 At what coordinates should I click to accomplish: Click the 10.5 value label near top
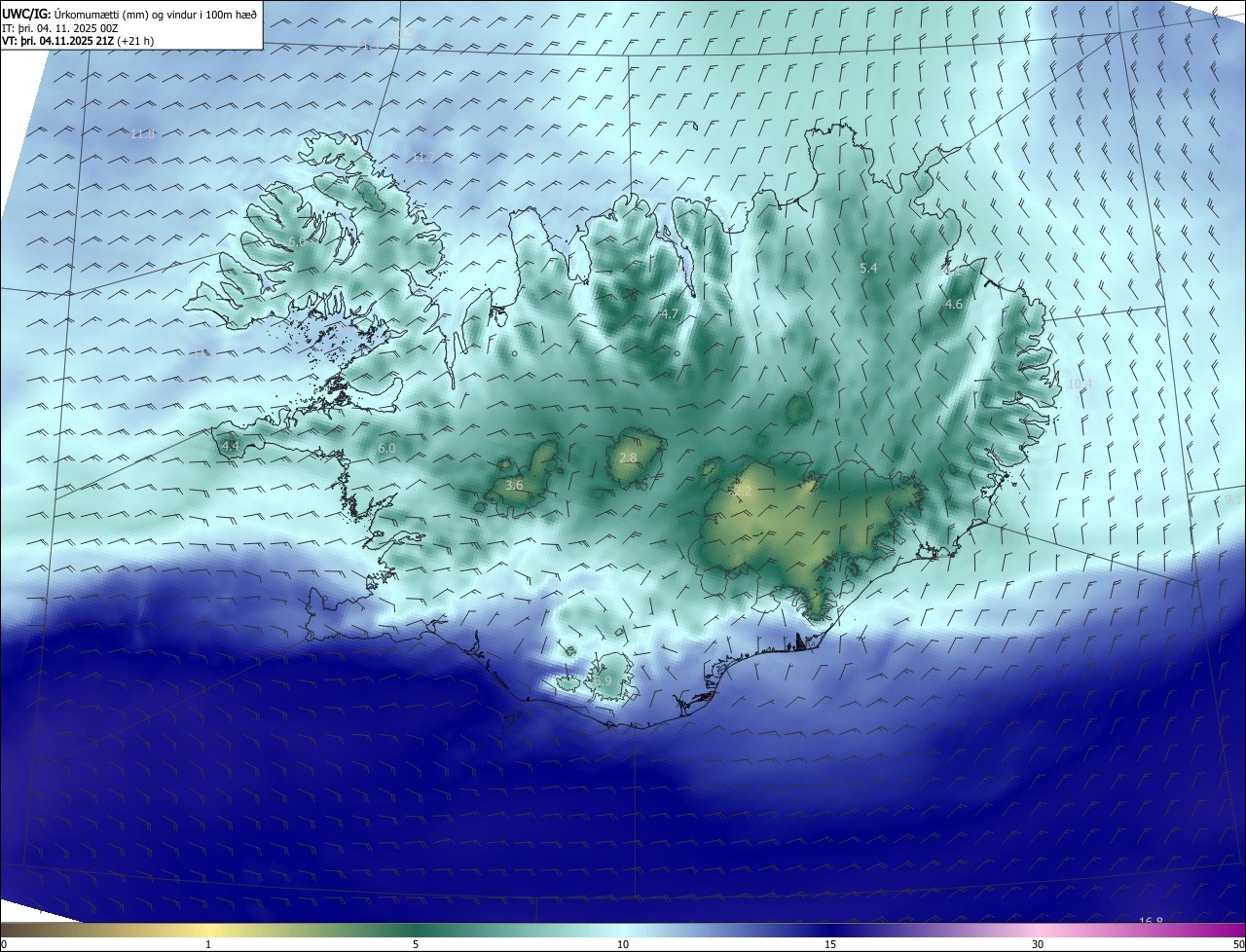[403, 34]
